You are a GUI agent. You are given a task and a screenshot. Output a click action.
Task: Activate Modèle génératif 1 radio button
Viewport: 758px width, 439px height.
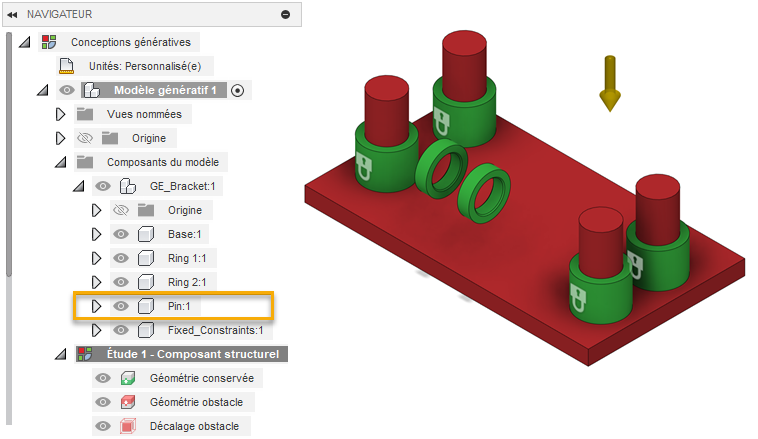click(237, 90)
